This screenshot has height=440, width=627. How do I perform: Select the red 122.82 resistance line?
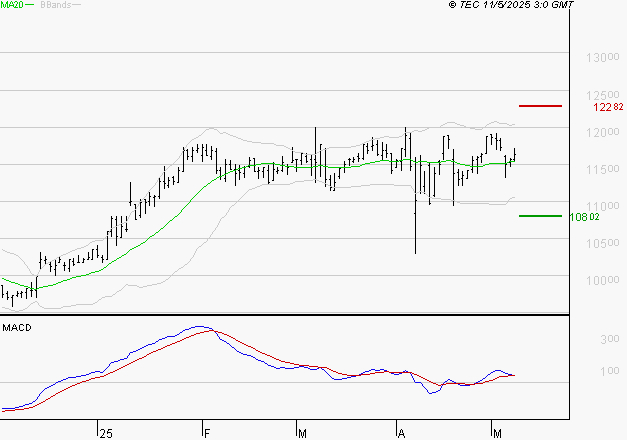pyautogui.click(x=541, y=105)
